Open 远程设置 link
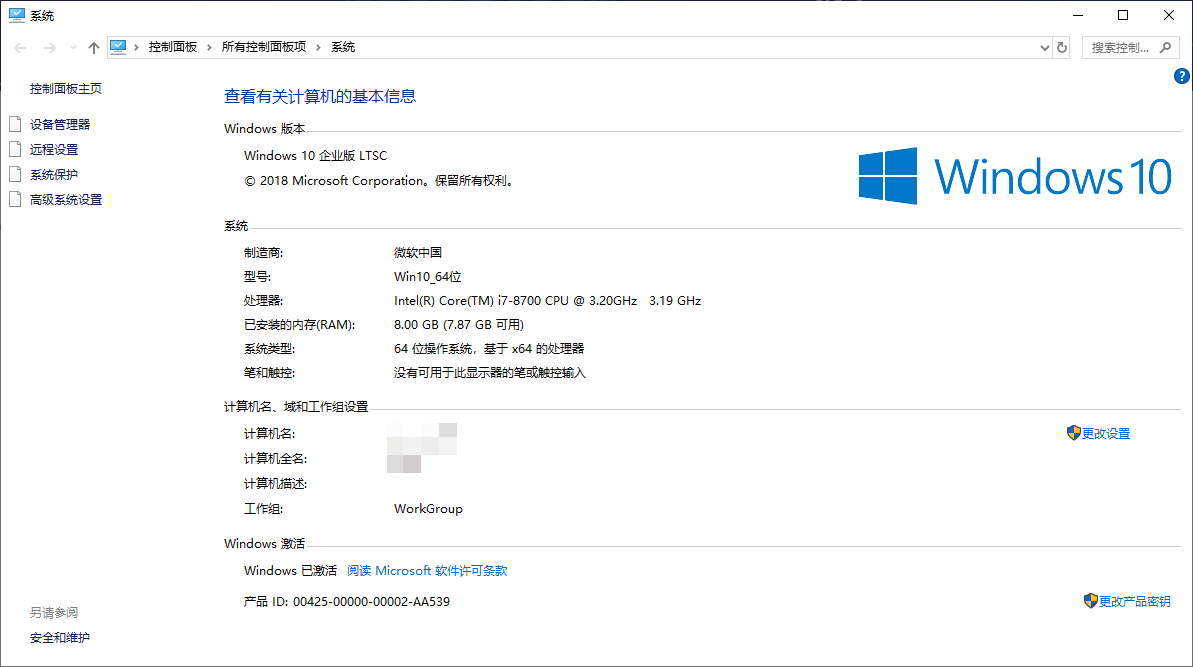The height and width of the screenshot is (667, 1193). pos(54,150)
